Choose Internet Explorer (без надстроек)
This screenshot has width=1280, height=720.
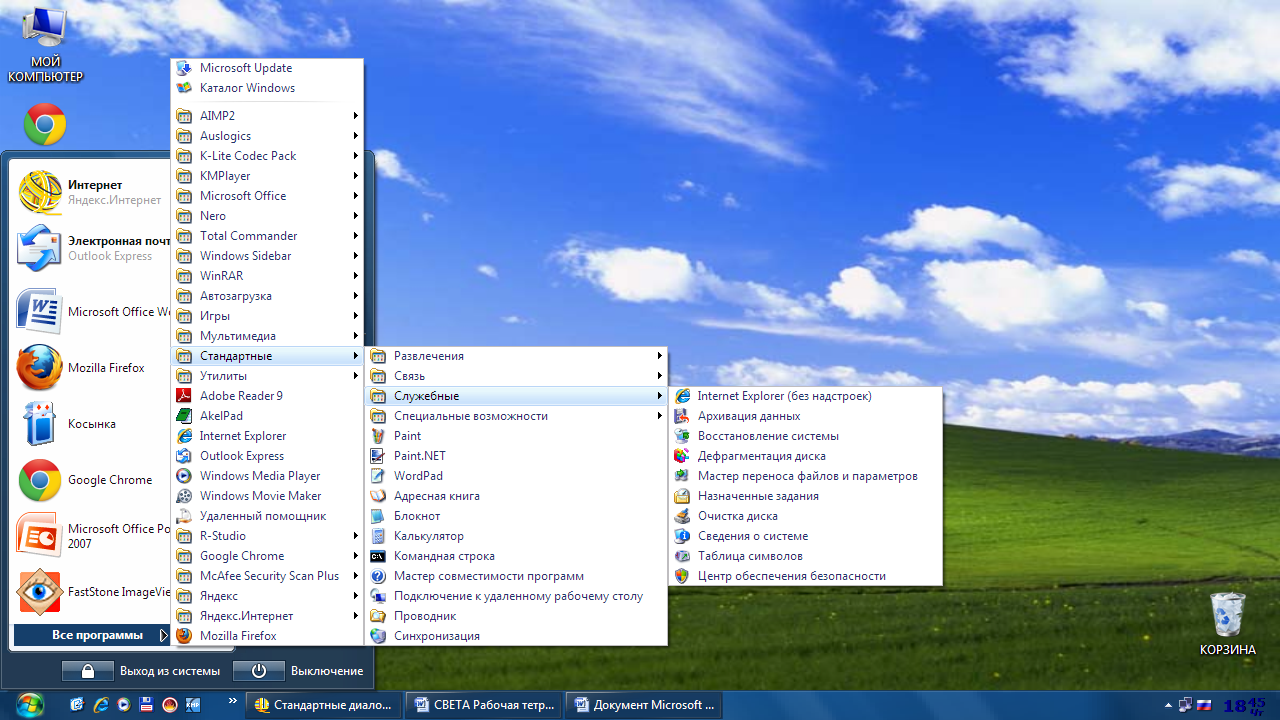tap(805, 396)
